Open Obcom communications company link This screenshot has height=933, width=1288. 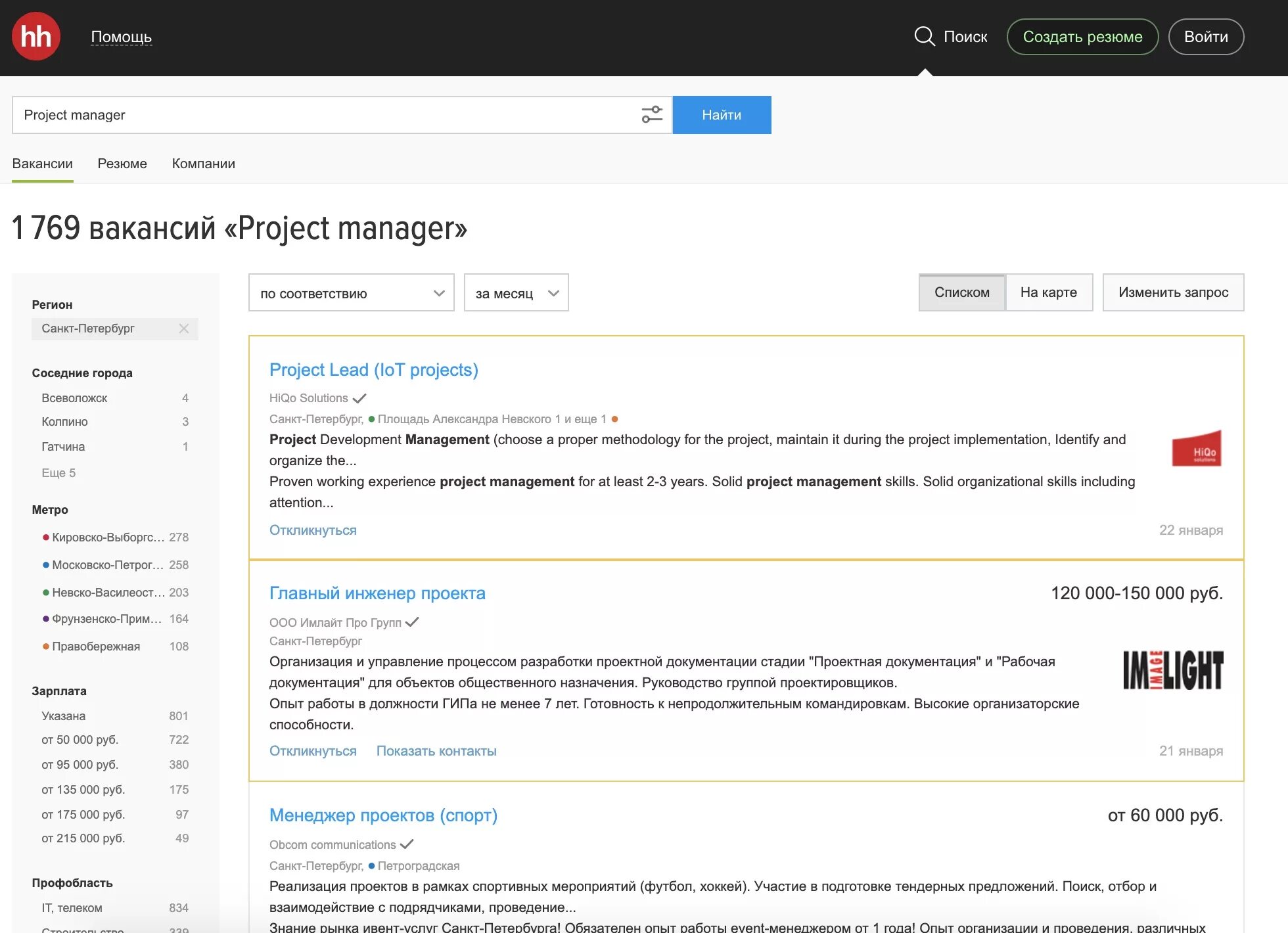[333, 844]
